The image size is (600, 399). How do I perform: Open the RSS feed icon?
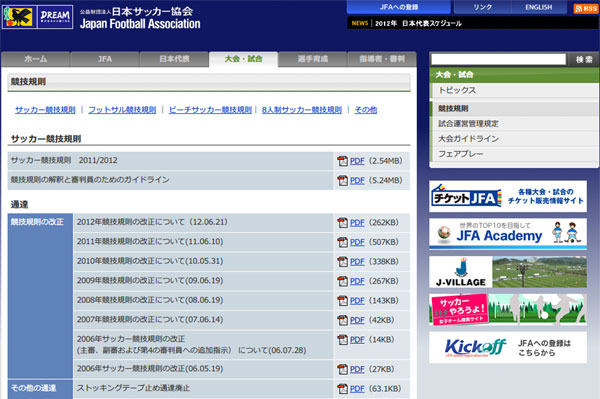pyautogui.click(x=585, y=8)
